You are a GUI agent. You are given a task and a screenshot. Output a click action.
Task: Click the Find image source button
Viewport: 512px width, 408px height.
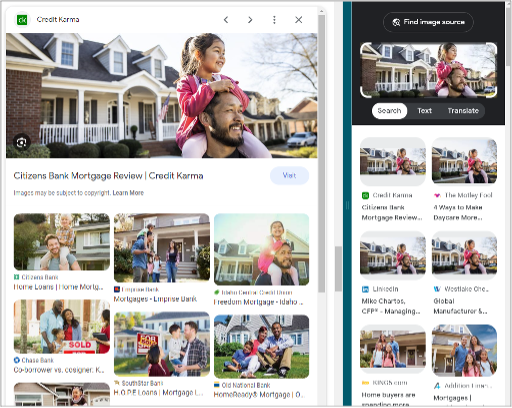tap(428, 22)
